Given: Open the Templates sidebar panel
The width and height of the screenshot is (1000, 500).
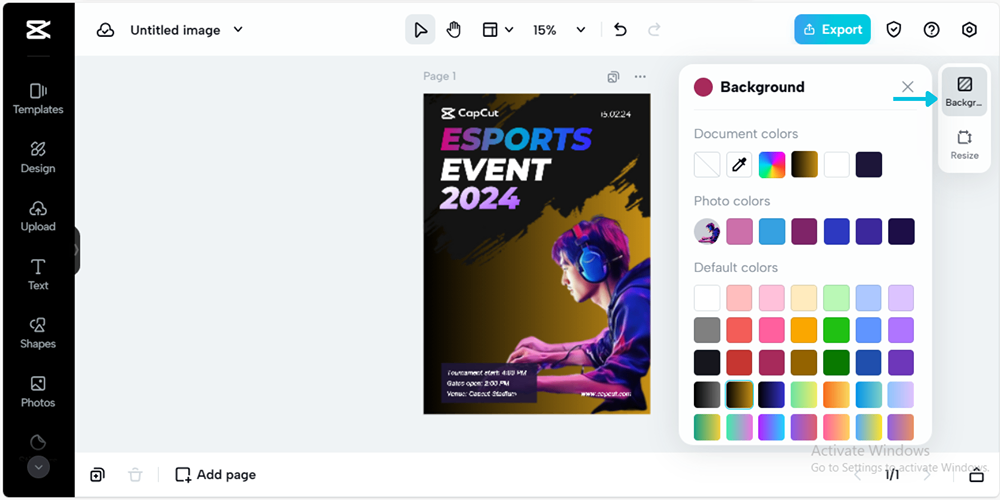Looking at the screenshot, I should click(x=38, y=99).
